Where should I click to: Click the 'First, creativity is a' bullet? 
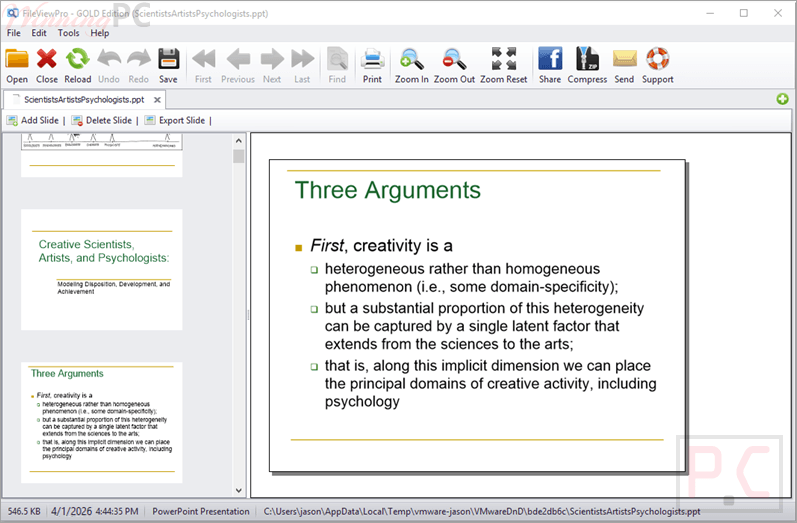click(381, 245)
